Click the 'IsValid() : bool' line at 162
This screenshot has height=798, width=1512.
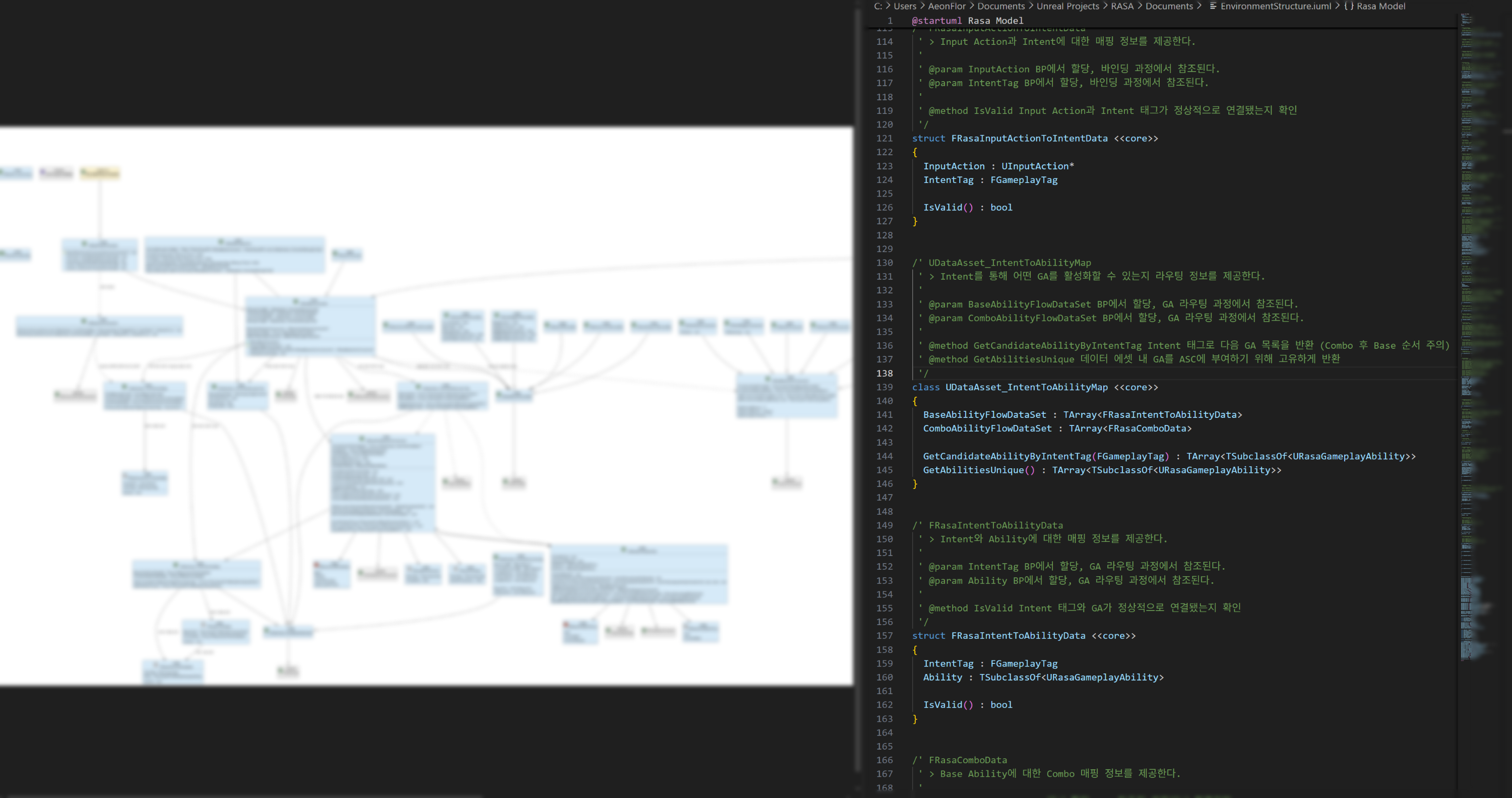pyautogui.click(x=967, y=705)
